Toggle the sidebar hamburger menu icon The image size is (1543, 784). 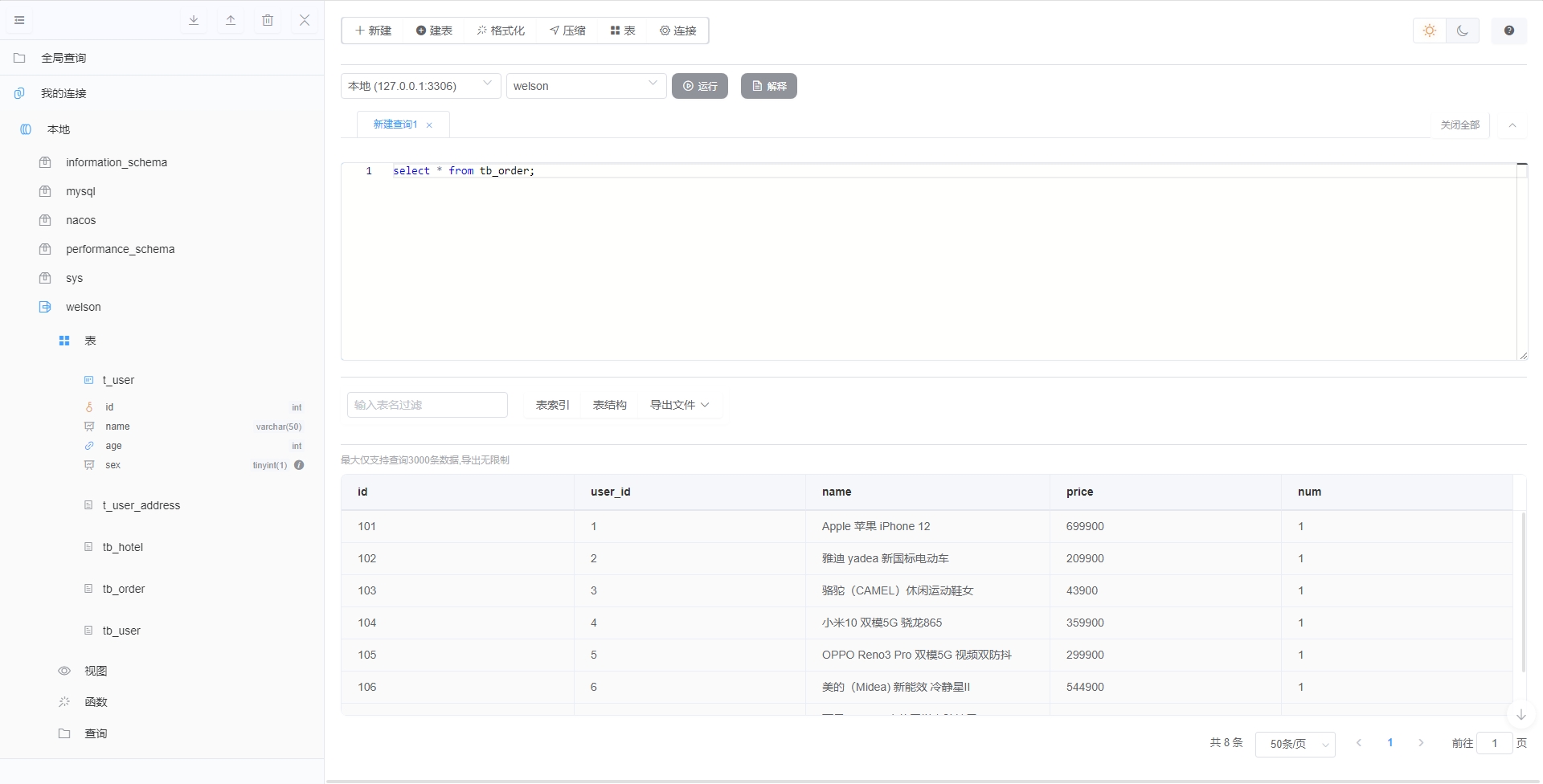pos(19,20)
